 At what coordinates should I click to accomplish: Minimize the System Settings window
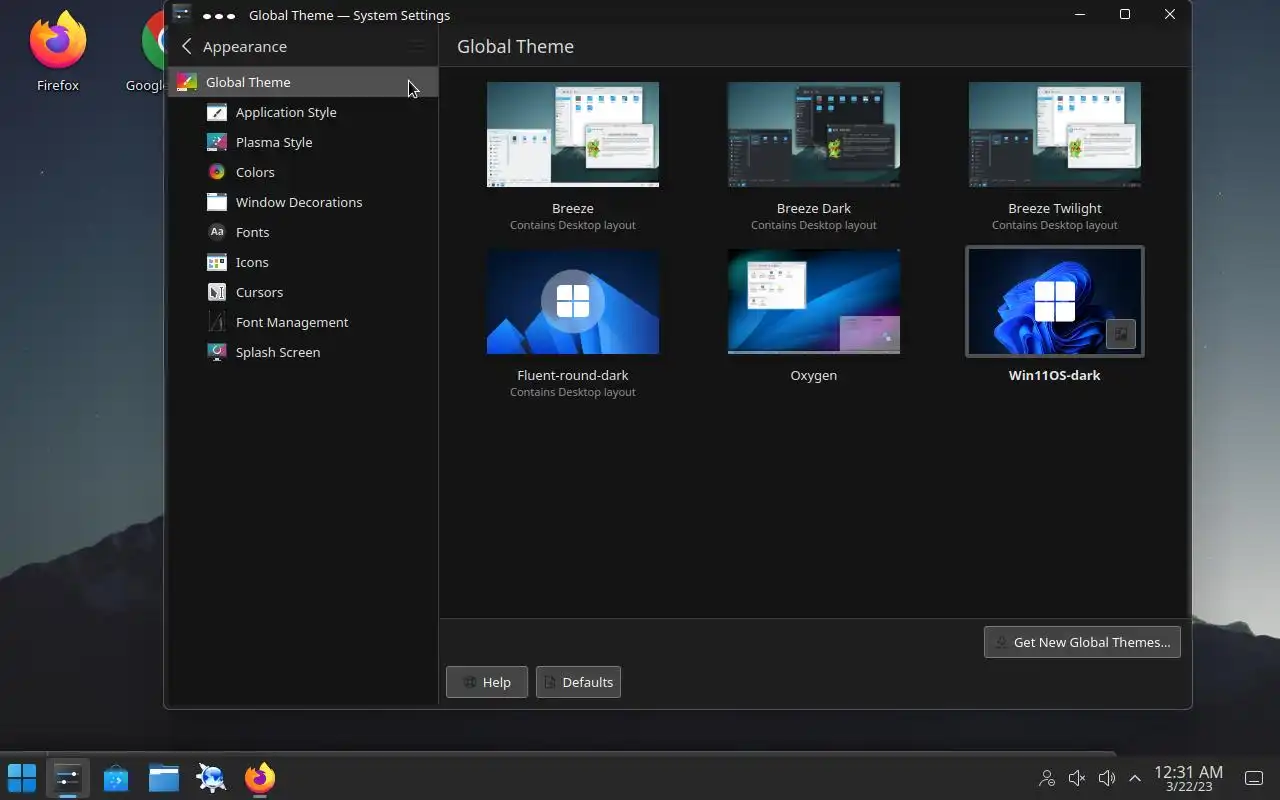click(x=1080, y=15)
